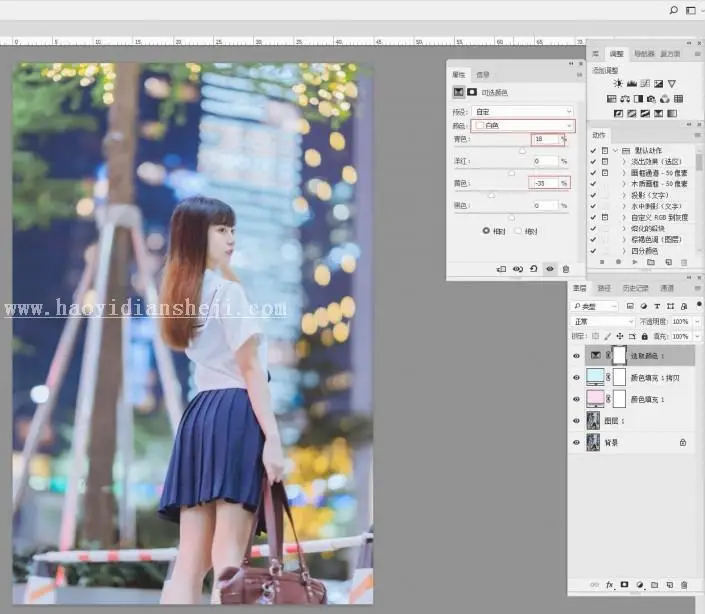Hide the Color Fill 1 layer
705x614 pixels.
coord(577,399)
